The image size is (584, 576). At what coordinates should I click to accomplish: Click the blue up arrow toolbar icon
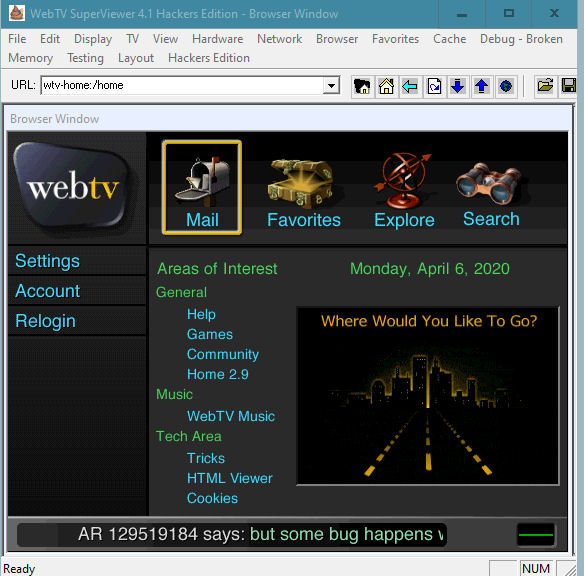click(482, 86)
